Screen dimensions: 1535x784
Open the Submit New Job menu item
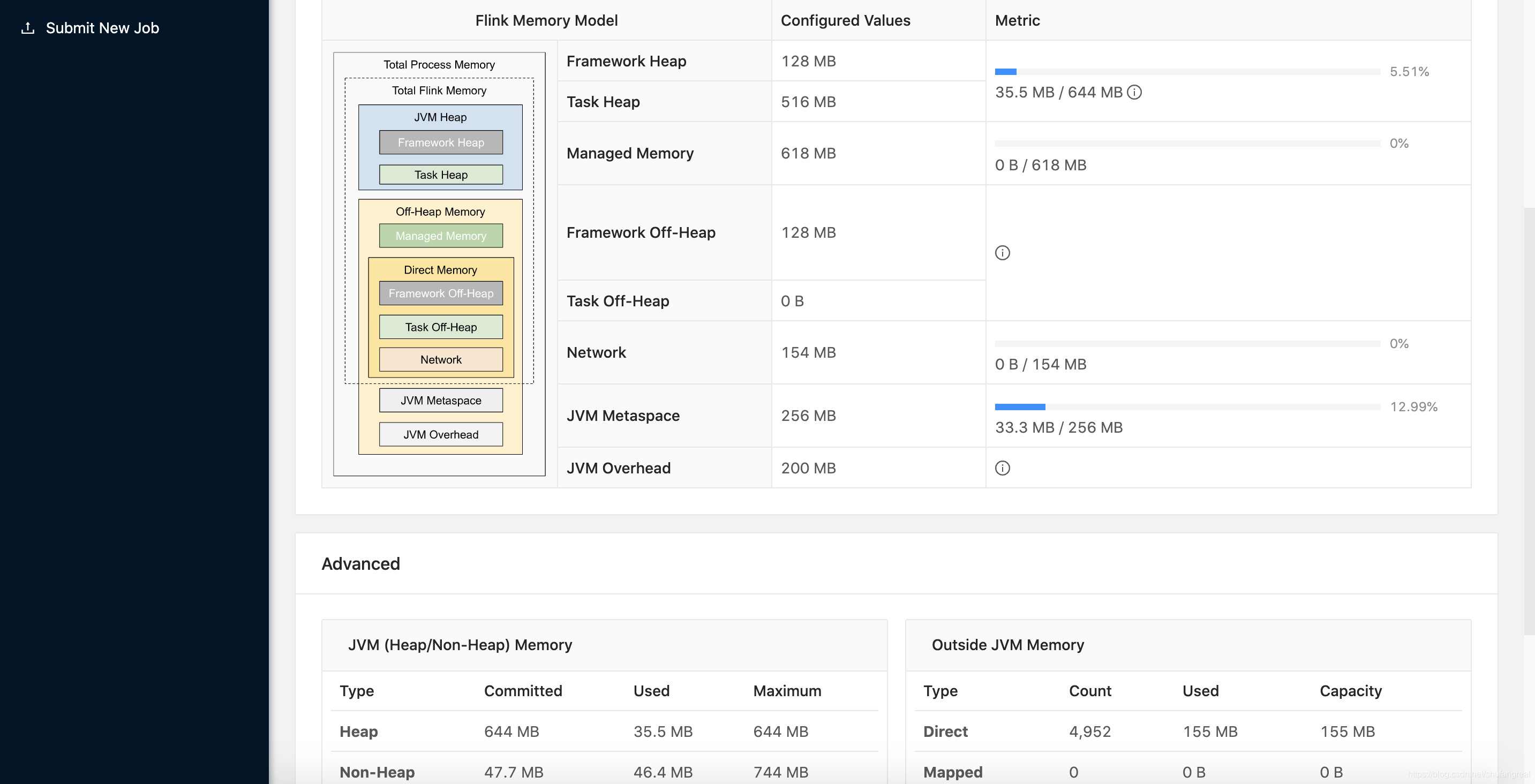tap(102, 28)
